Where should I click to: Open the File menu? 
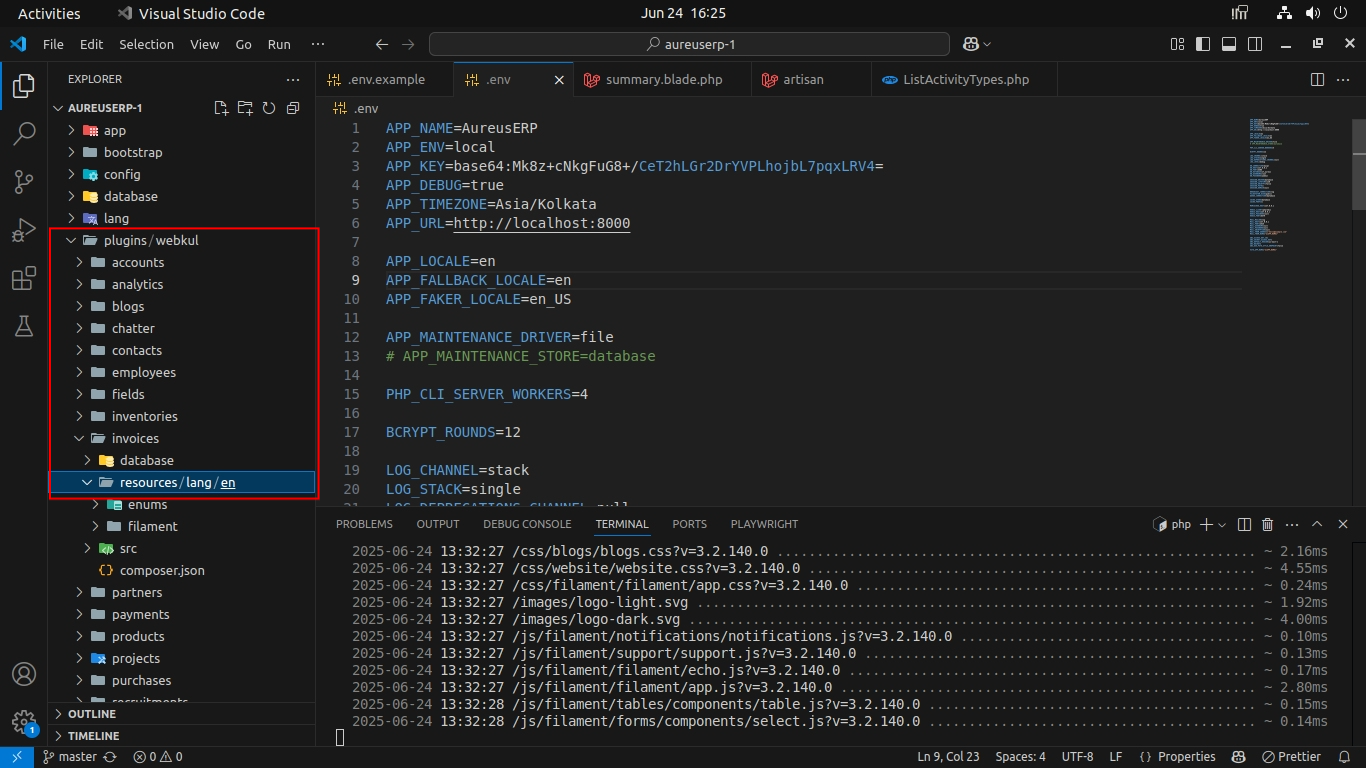tap(53, 44)
